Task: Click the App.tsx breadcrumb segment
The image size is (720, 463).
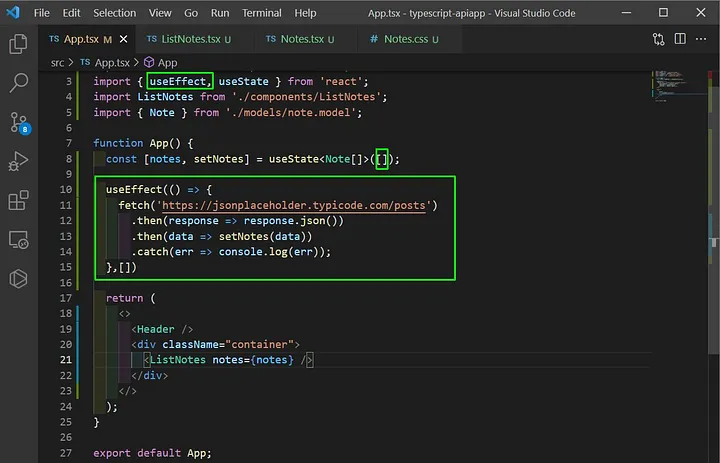Action: 105,62
